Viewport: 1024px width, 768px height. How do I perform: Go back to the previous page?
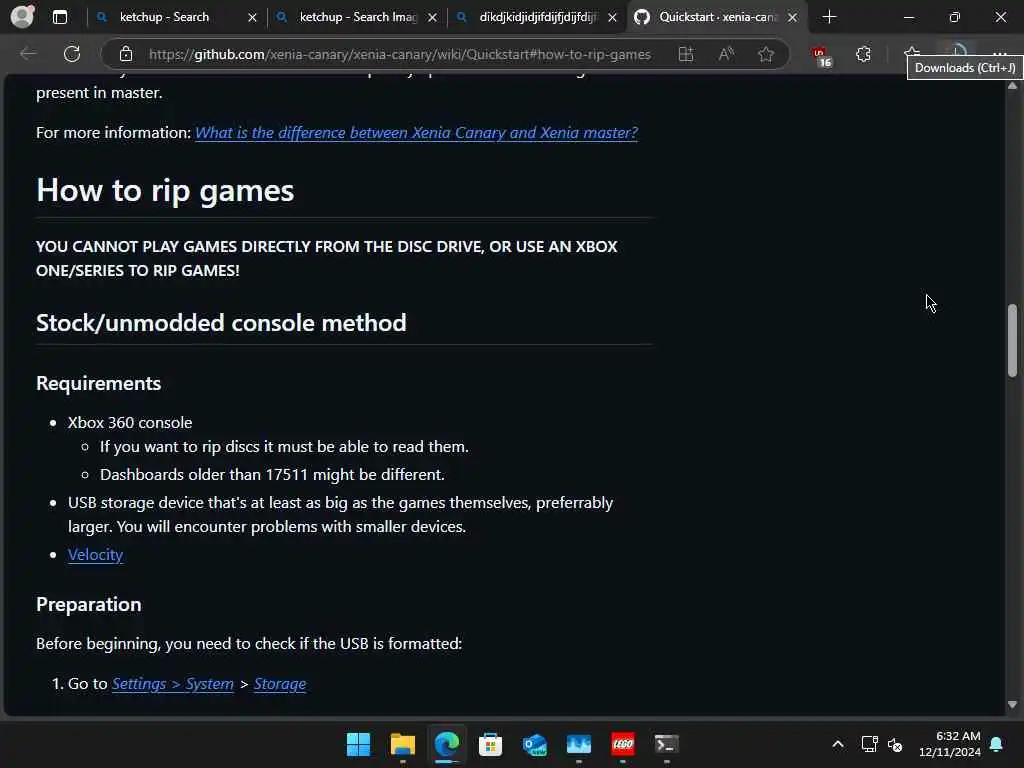(x=28, y=54)
